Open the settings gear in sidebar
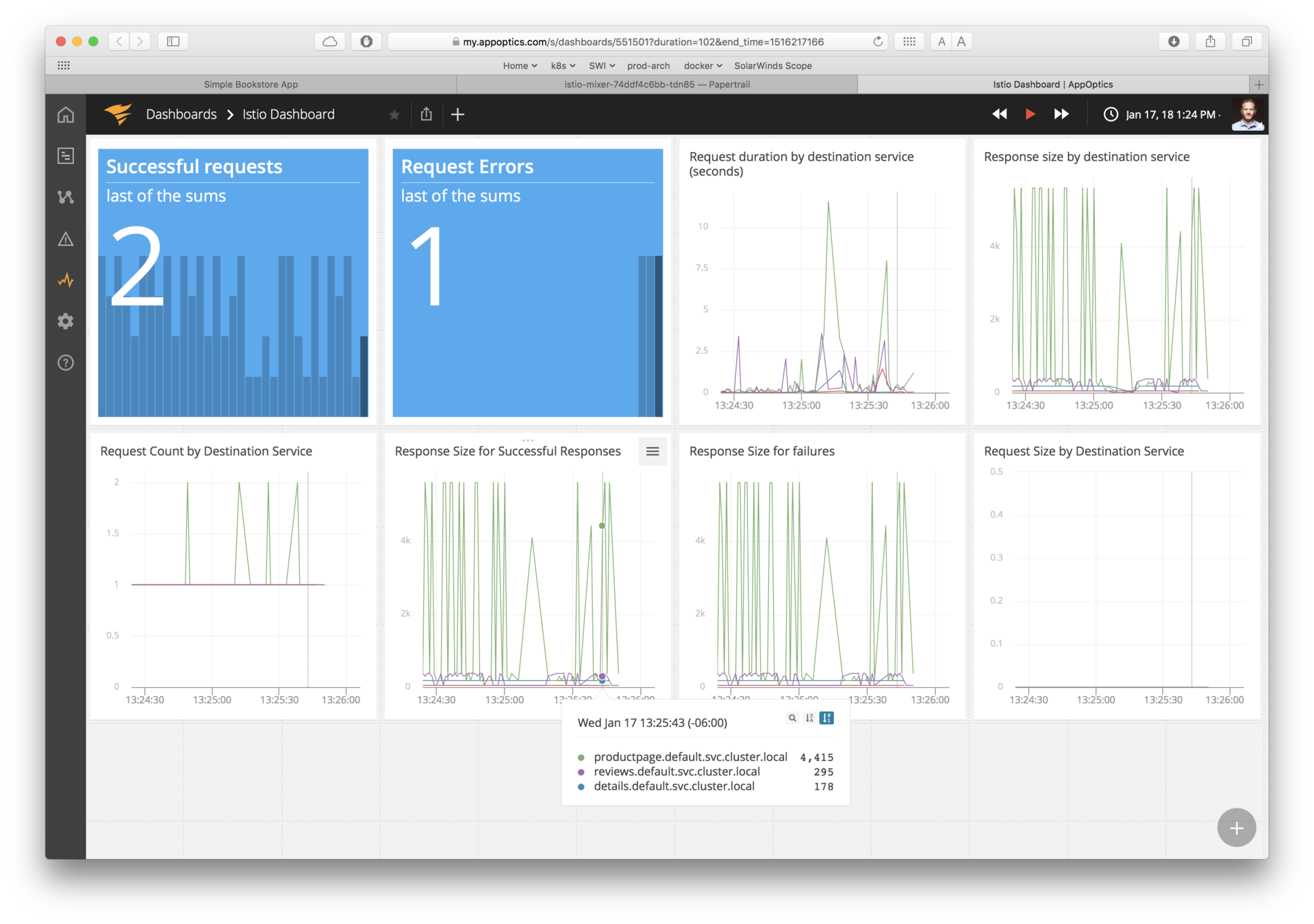 click(66, 321)
